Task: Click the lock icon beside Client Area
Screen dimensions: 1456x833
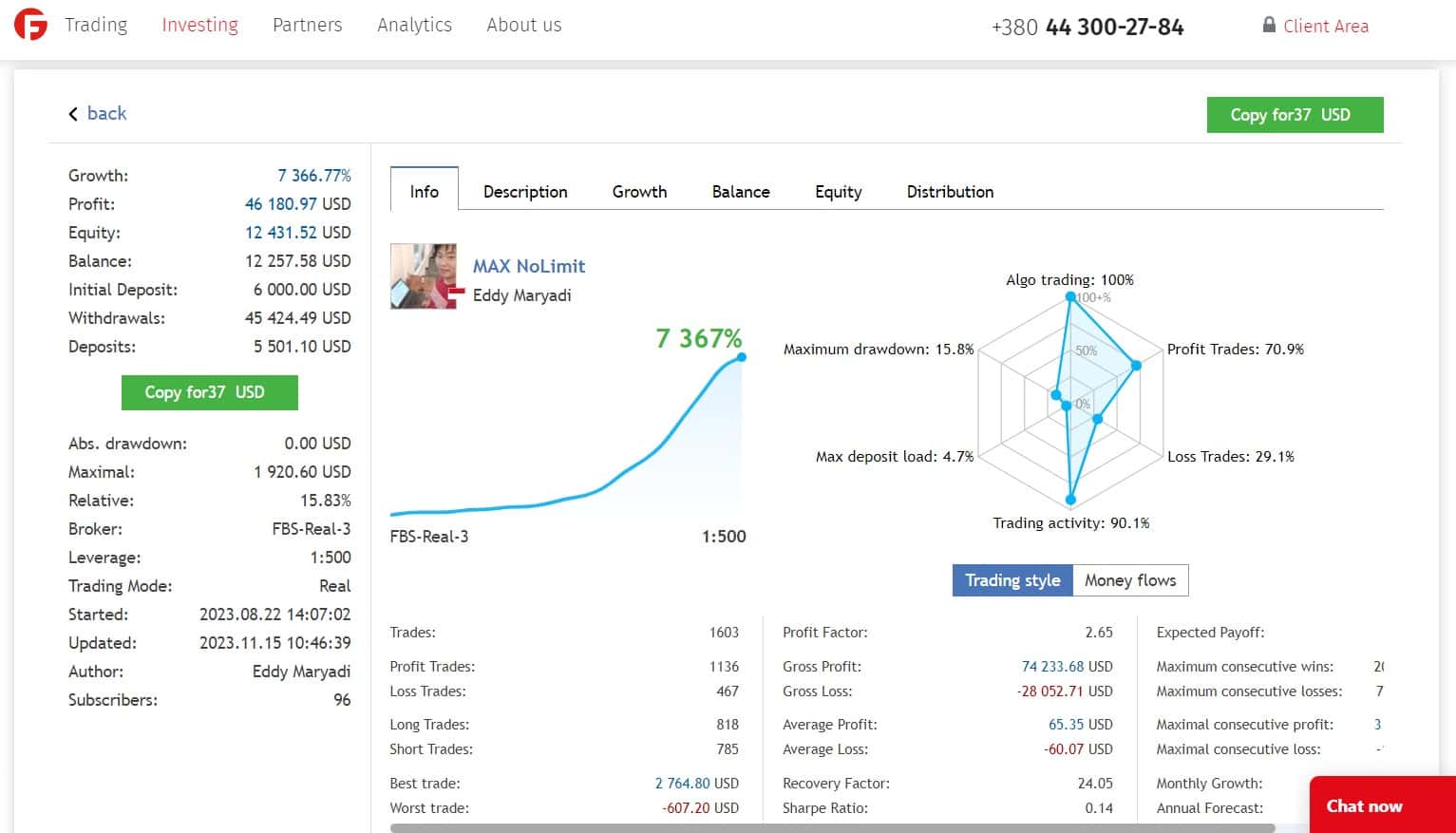Action: click(x=1269, y=25)
